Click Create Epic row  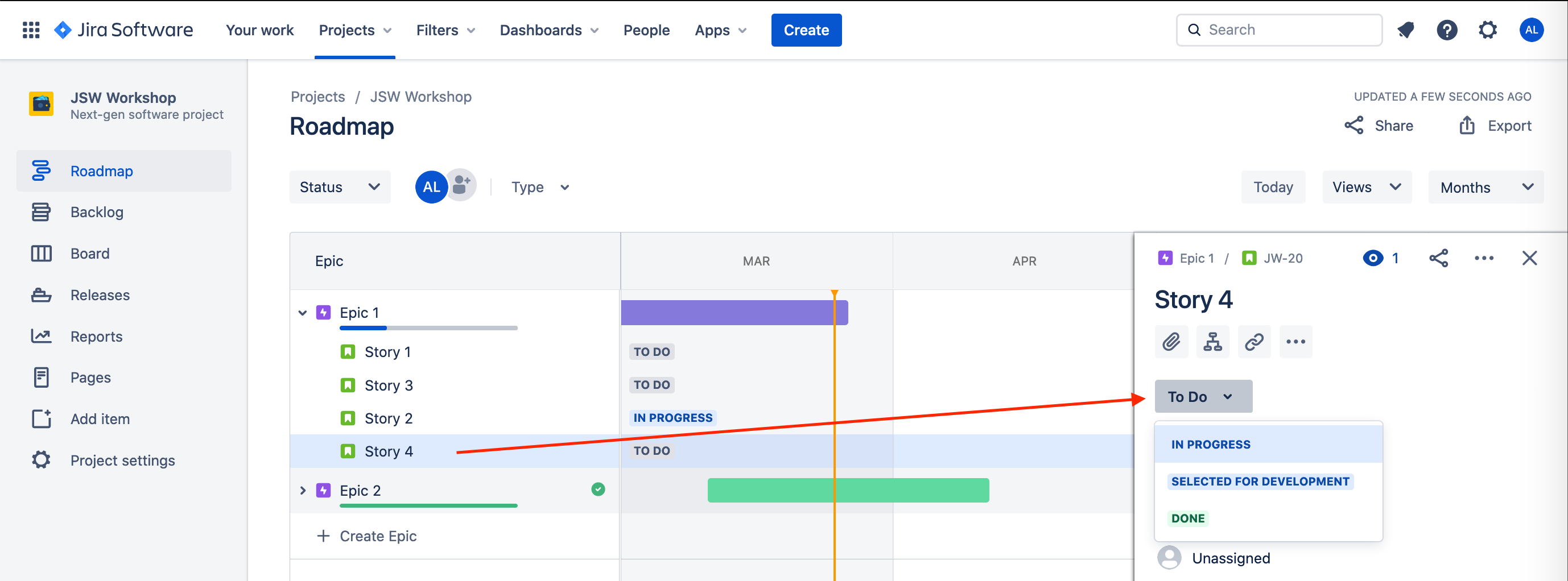click(455, 536)
